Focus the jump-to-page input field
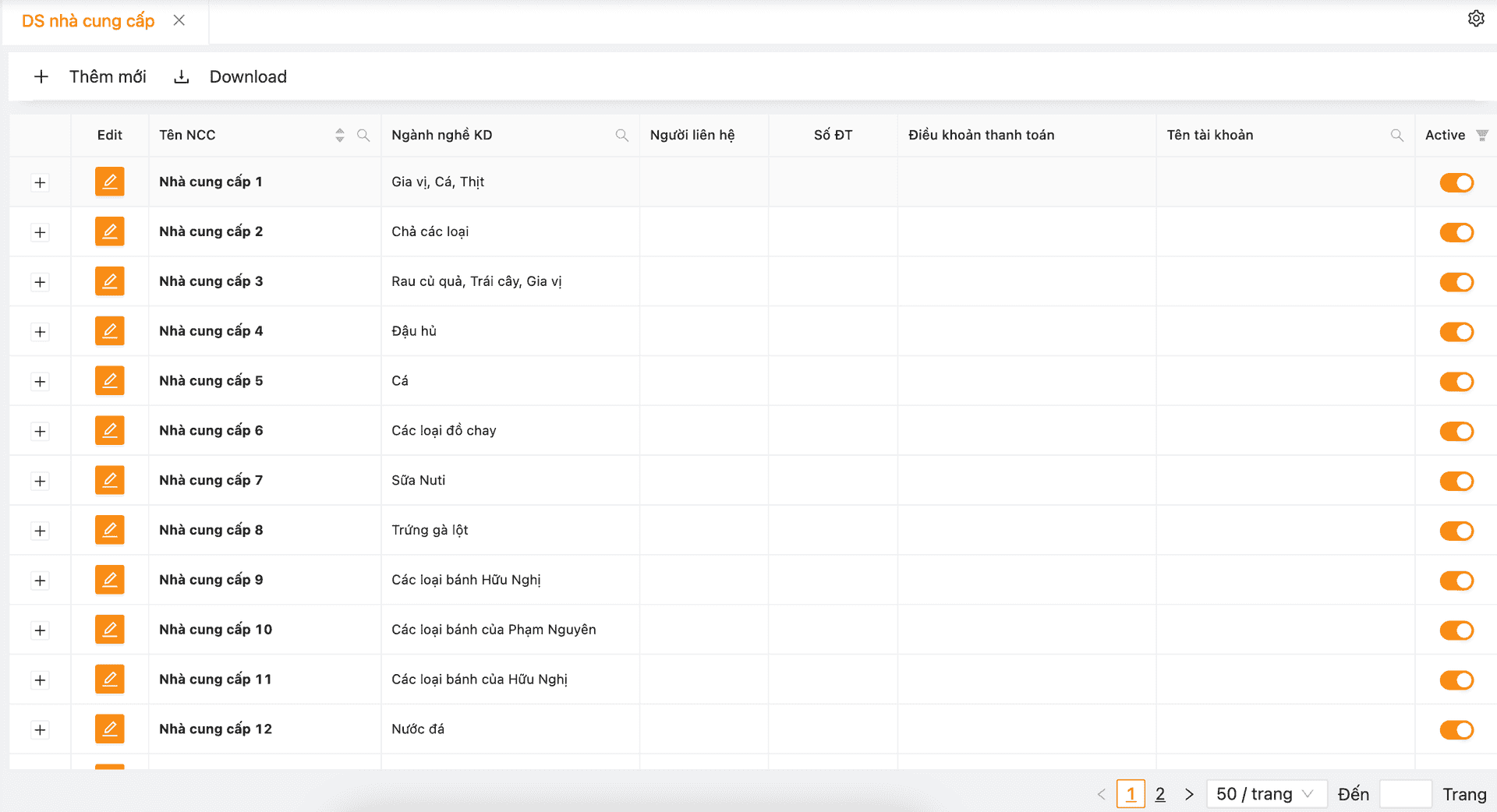This screenshot has height=812, width=1497. click(1405, 794)
